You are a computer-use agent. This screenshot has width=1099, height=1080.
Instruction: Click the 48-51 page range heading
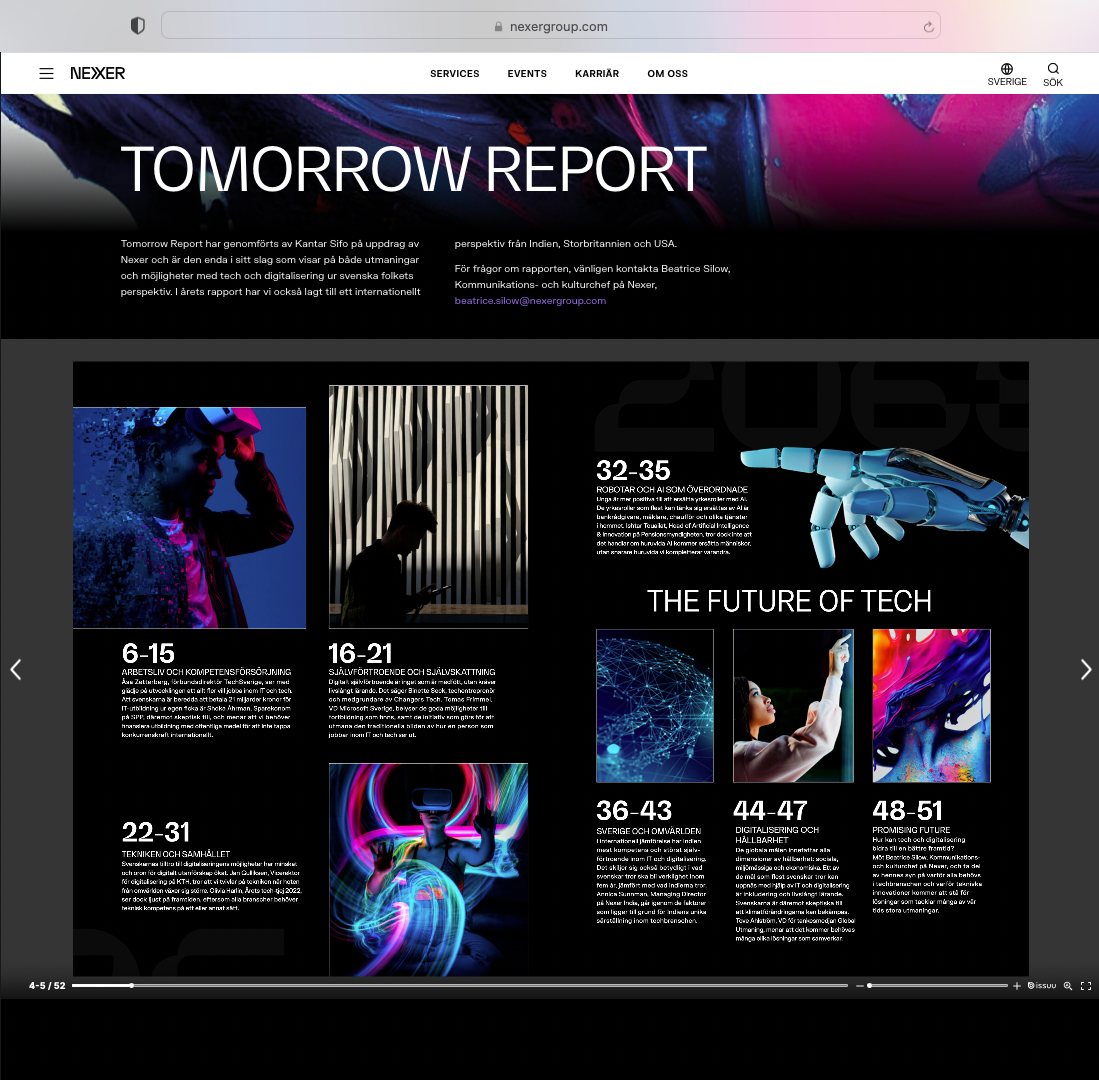[908, 810]
